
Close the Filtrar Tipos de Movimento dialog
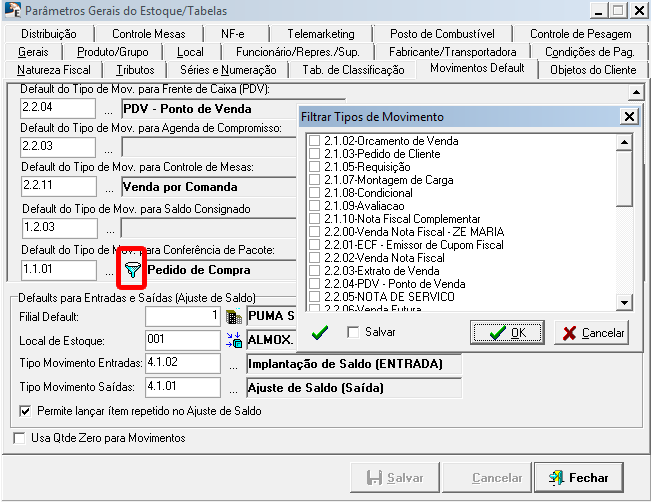pyautogui.click(x=628, y=117)
